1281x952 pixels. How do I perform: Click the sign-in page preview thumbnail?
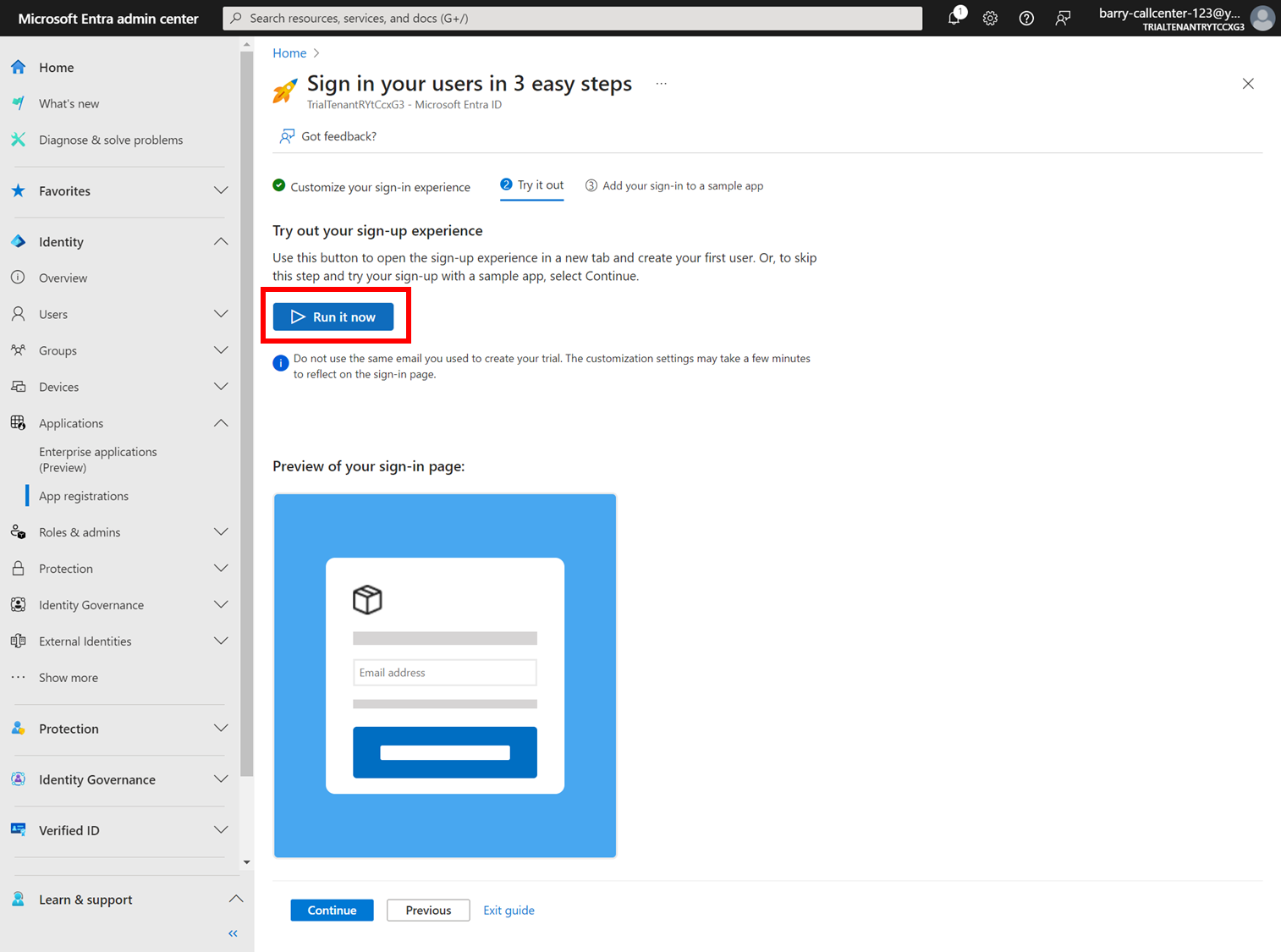[x=445, y=675]
